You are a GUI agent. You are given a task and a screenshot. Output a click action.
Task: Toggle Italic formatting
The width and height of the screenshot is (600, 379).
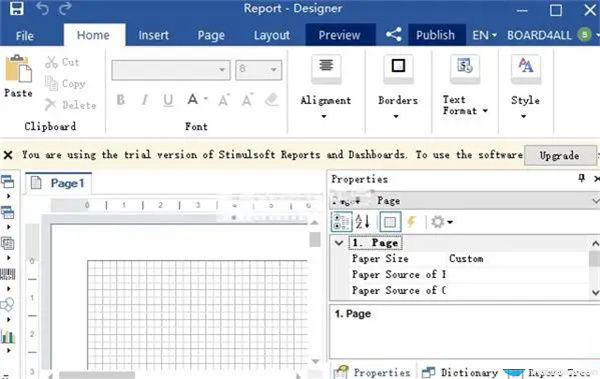(144, 100)
